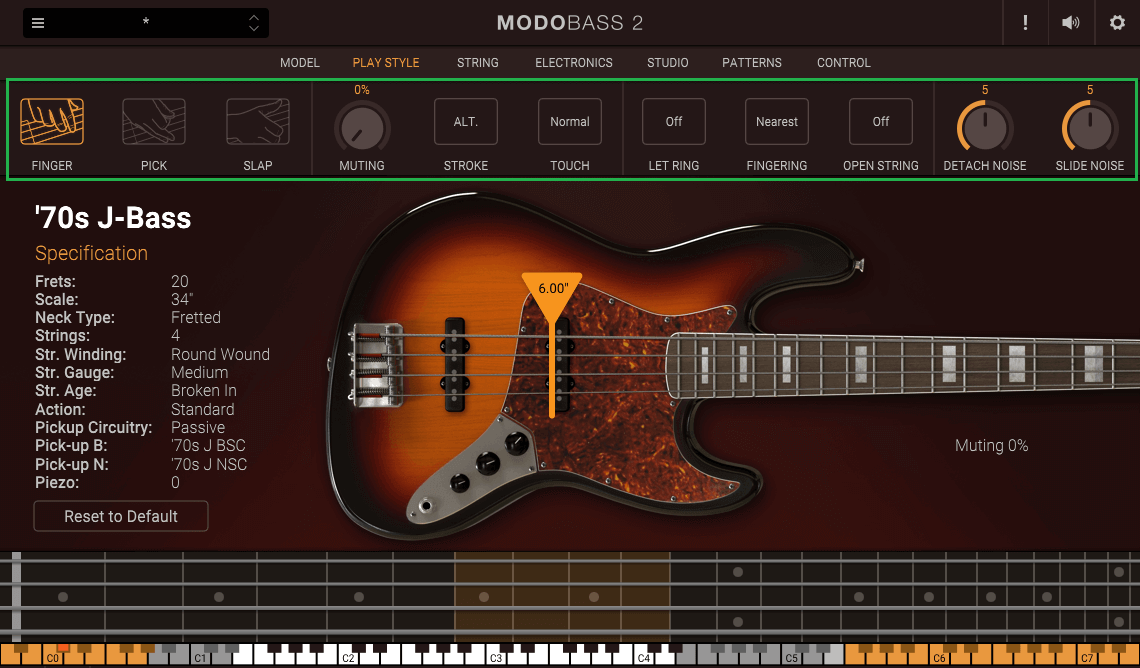
Task: Click the speaker audio icon
Action: coord(1070,23)
